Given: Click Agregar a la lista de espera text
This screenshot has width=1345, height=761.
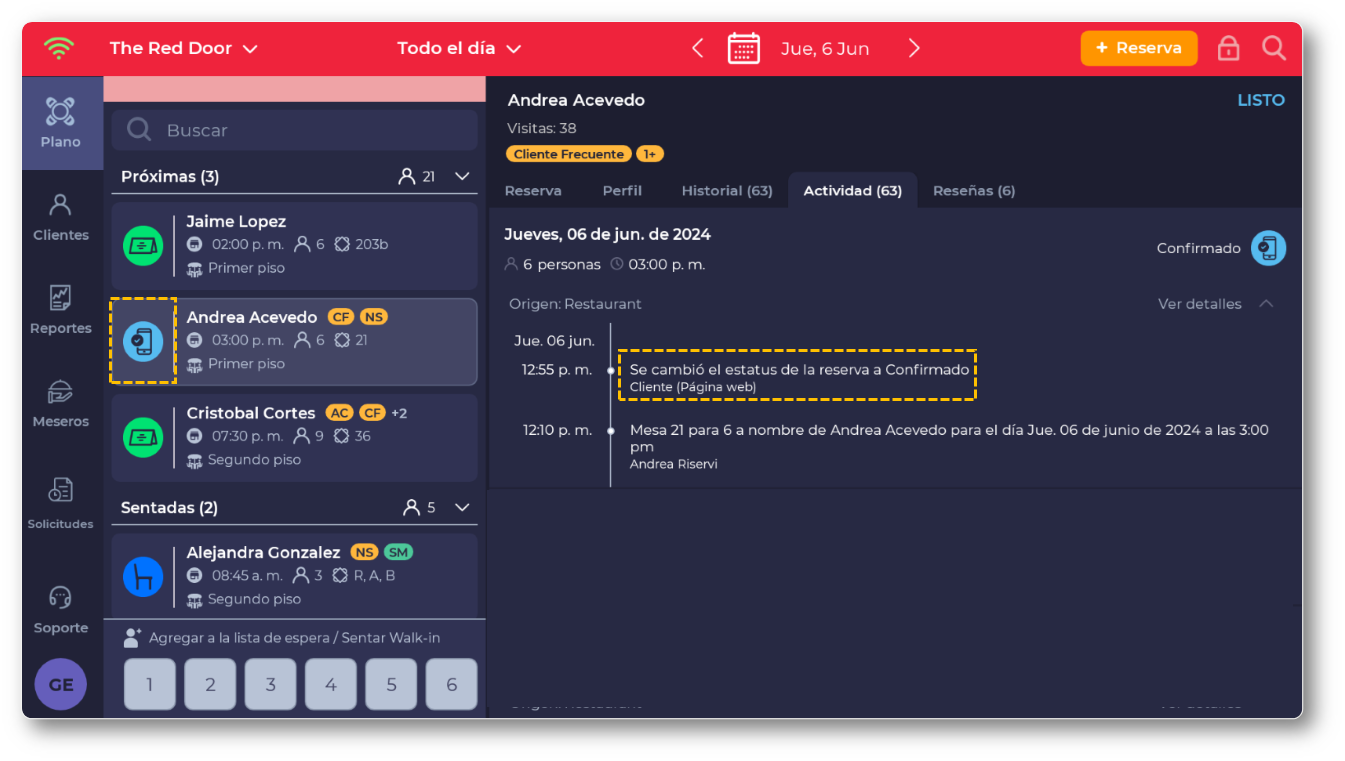Looking at the screenshot, I should [x=295, y=638].
